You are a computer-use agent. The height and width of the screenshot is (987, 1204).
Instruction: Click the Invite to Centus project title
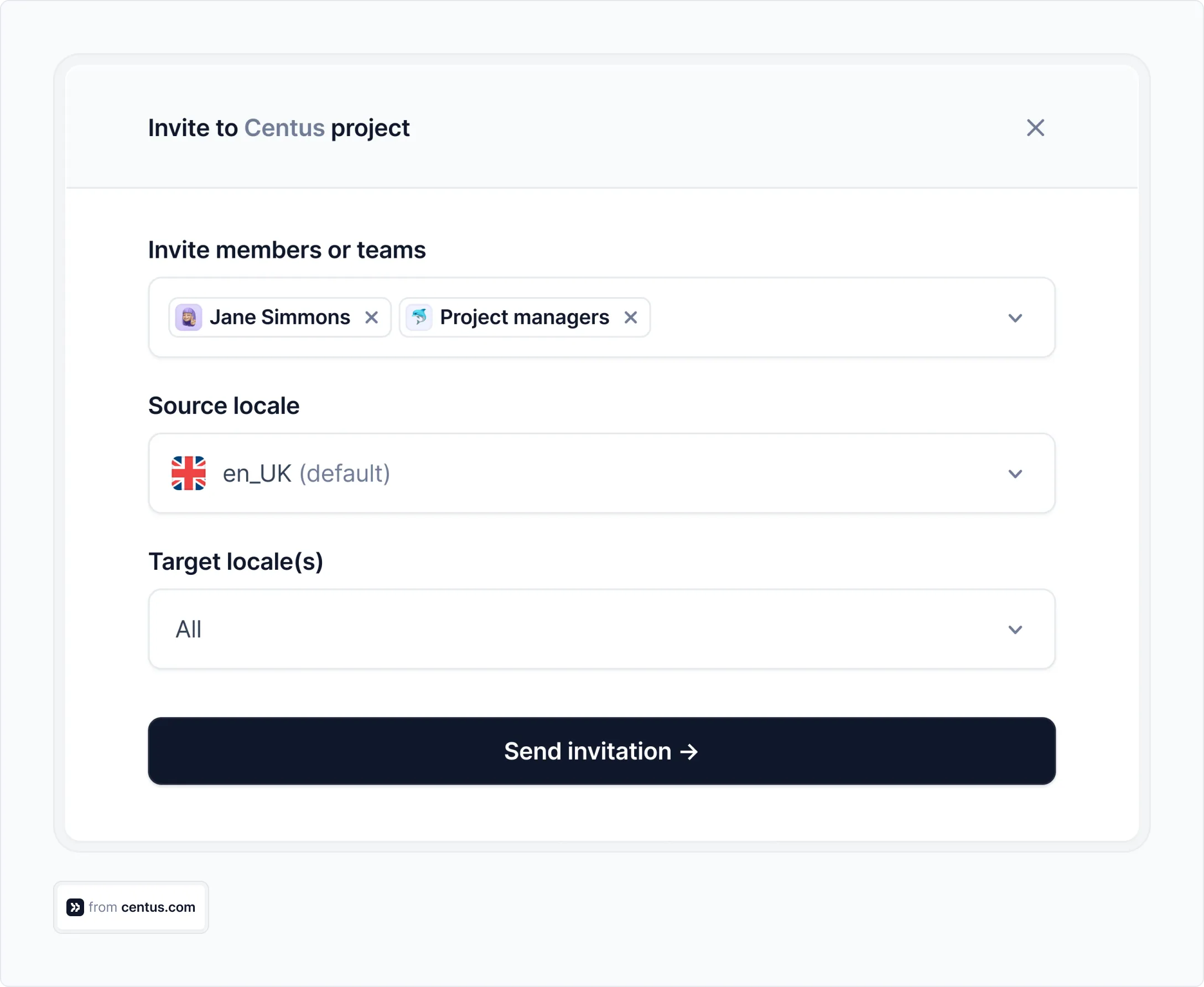pyautogui.click(x=278, y=128)
